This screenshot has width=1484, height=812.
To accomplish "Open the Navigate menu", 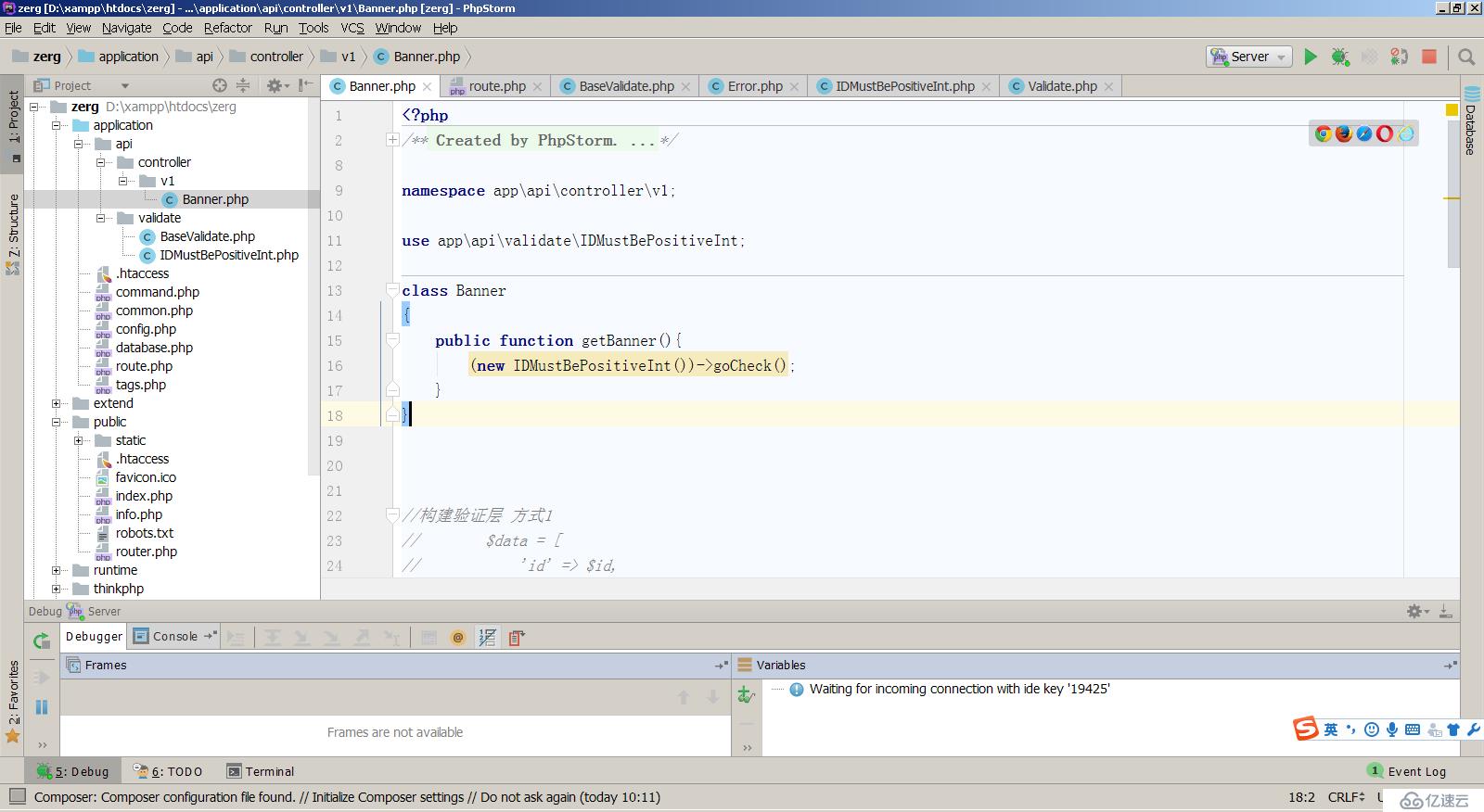I will (126, 28).
